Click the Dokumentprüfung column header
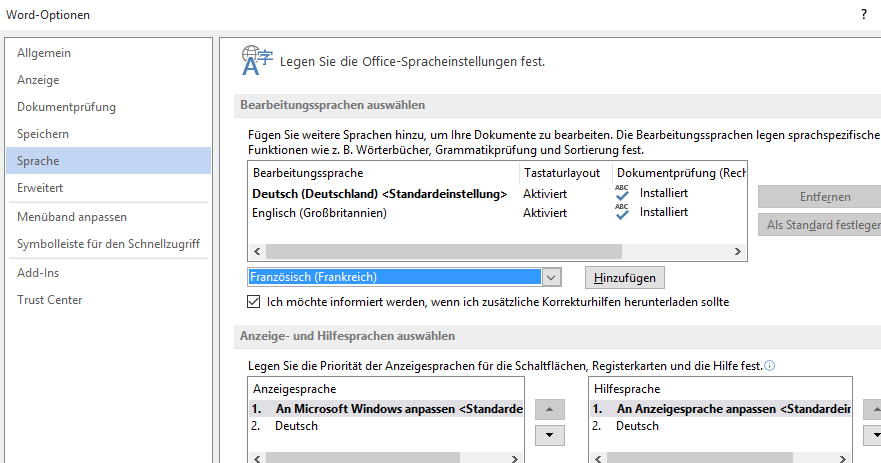Viewport: 881px width, 463px height. (x=679, y=173)
